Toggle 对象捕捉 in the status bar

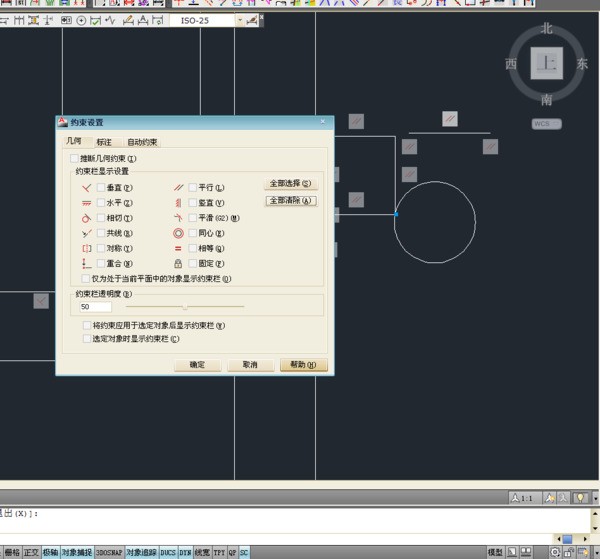pos(77,552)
